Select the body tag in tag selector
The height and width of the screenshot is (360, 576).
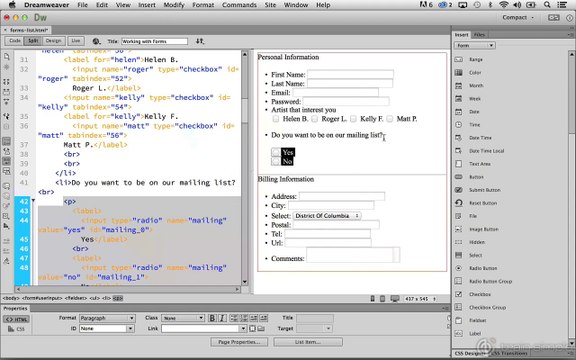point(10,298)
